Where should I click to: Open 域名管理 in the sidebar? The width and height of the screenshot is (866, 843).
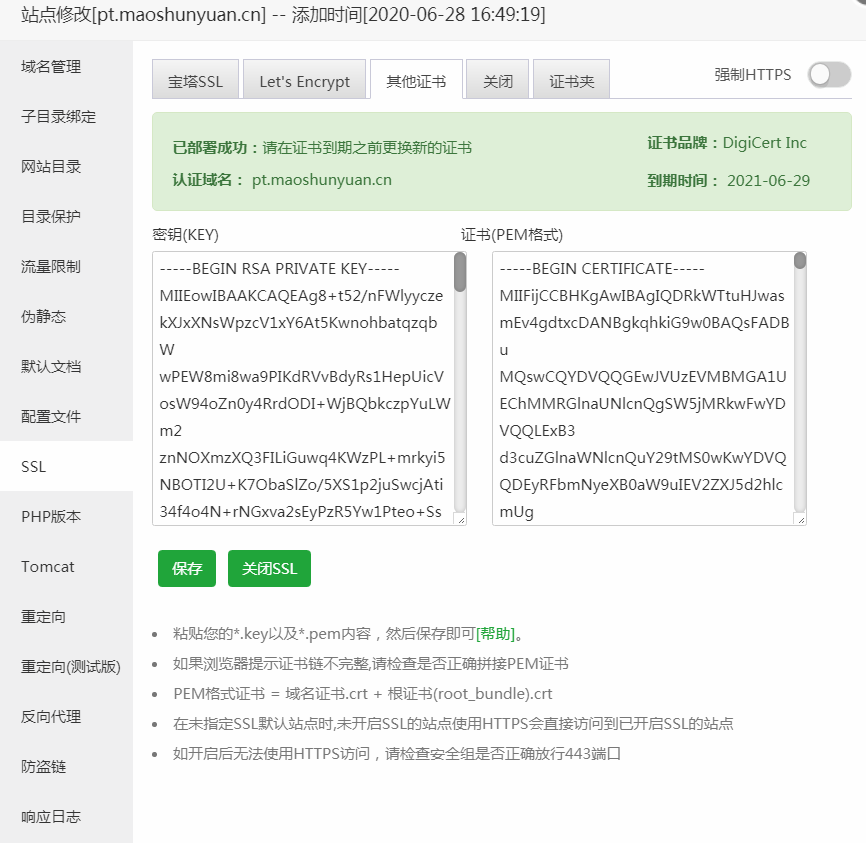pyautogui.click(x=51, y=67)
